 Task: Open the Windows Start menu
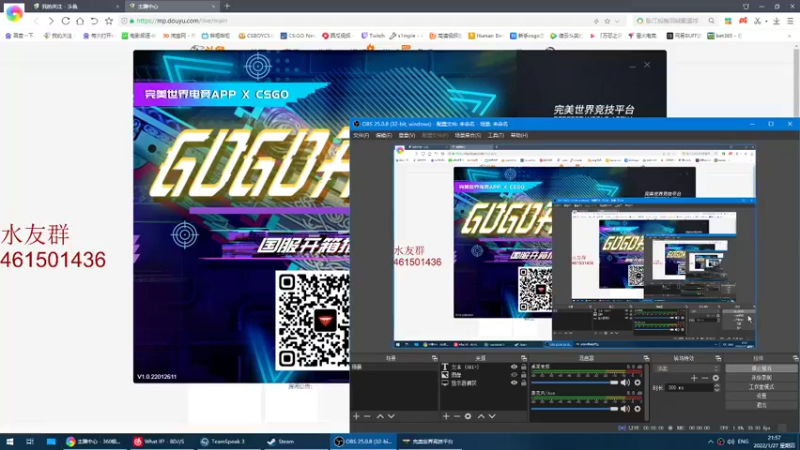pos(9,441)
